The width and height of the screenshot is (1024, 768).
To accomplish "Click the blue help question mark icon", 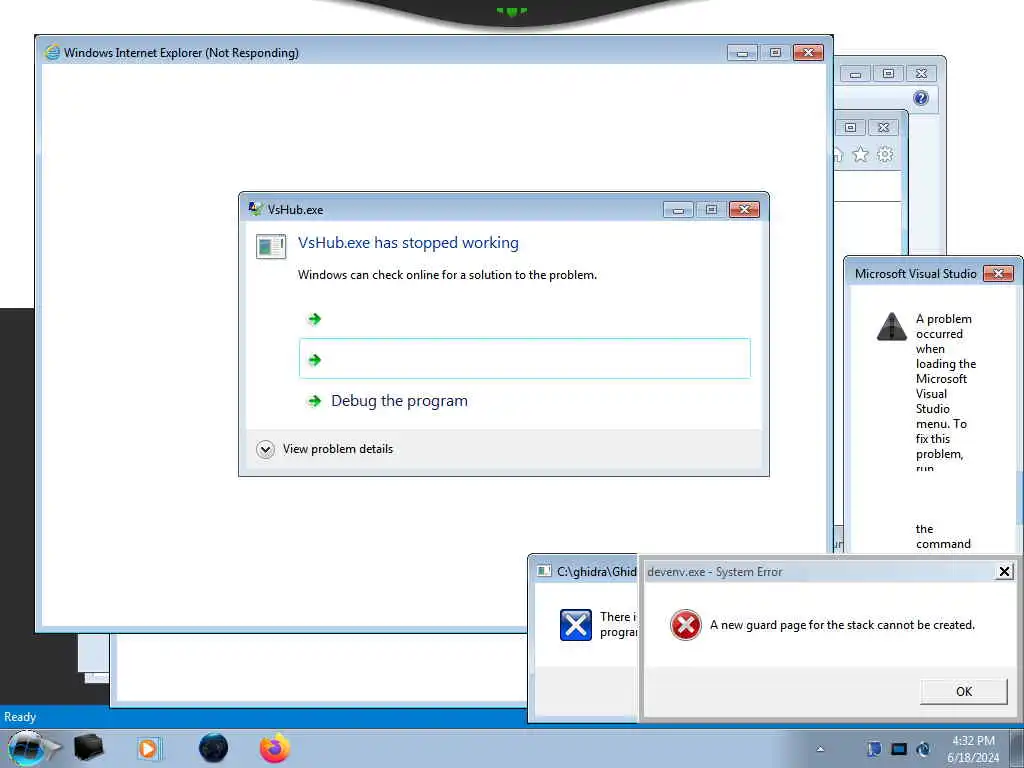I will coord(921,98).
